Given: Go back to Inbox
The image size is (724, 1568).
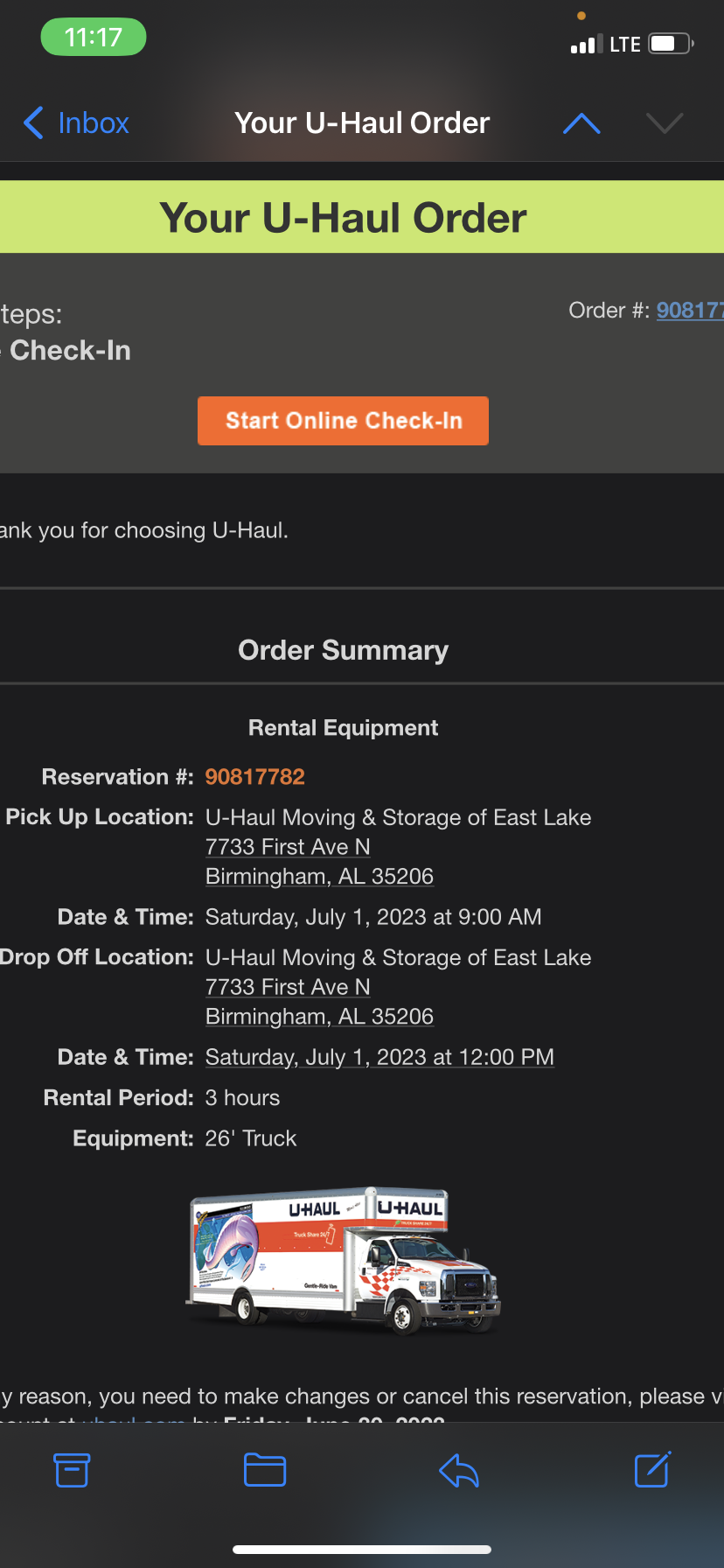Looking at the screenshot, I should click(x=77, y=123).
